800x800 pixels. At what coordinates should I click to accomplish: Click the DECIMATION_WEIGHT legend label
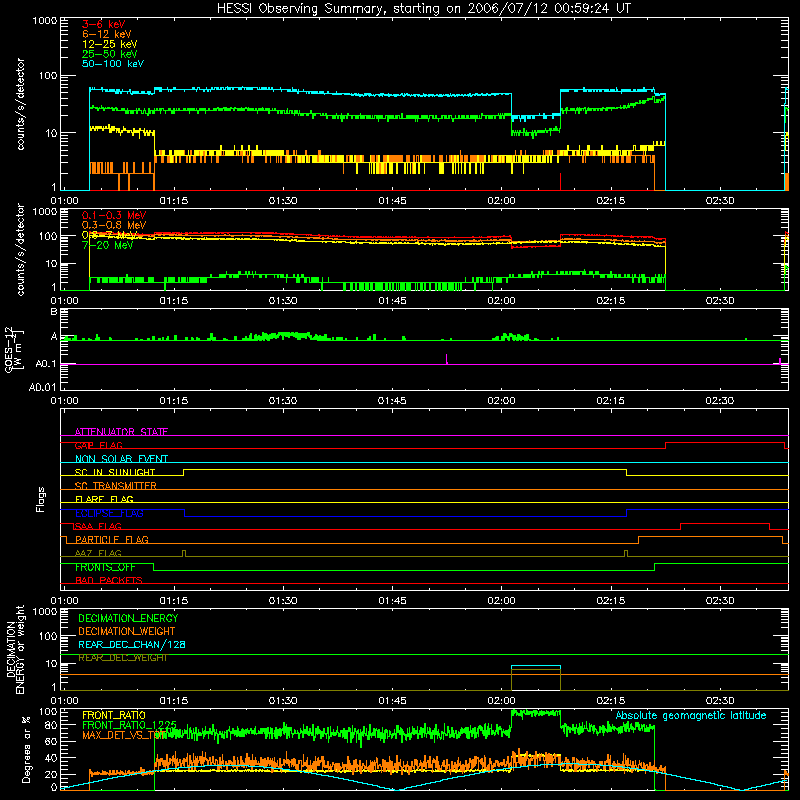[x=127, y=631]
